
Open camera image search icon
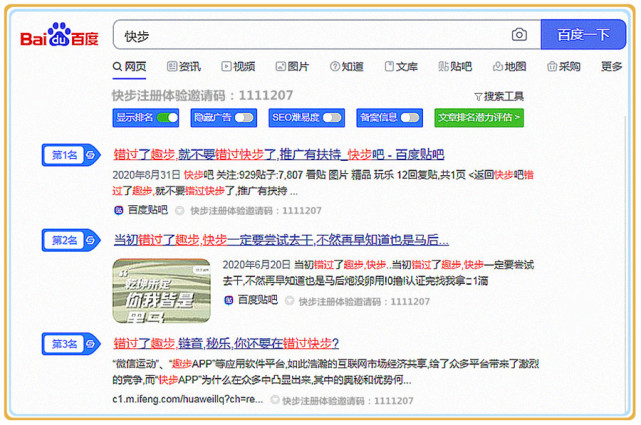point(519,35)
